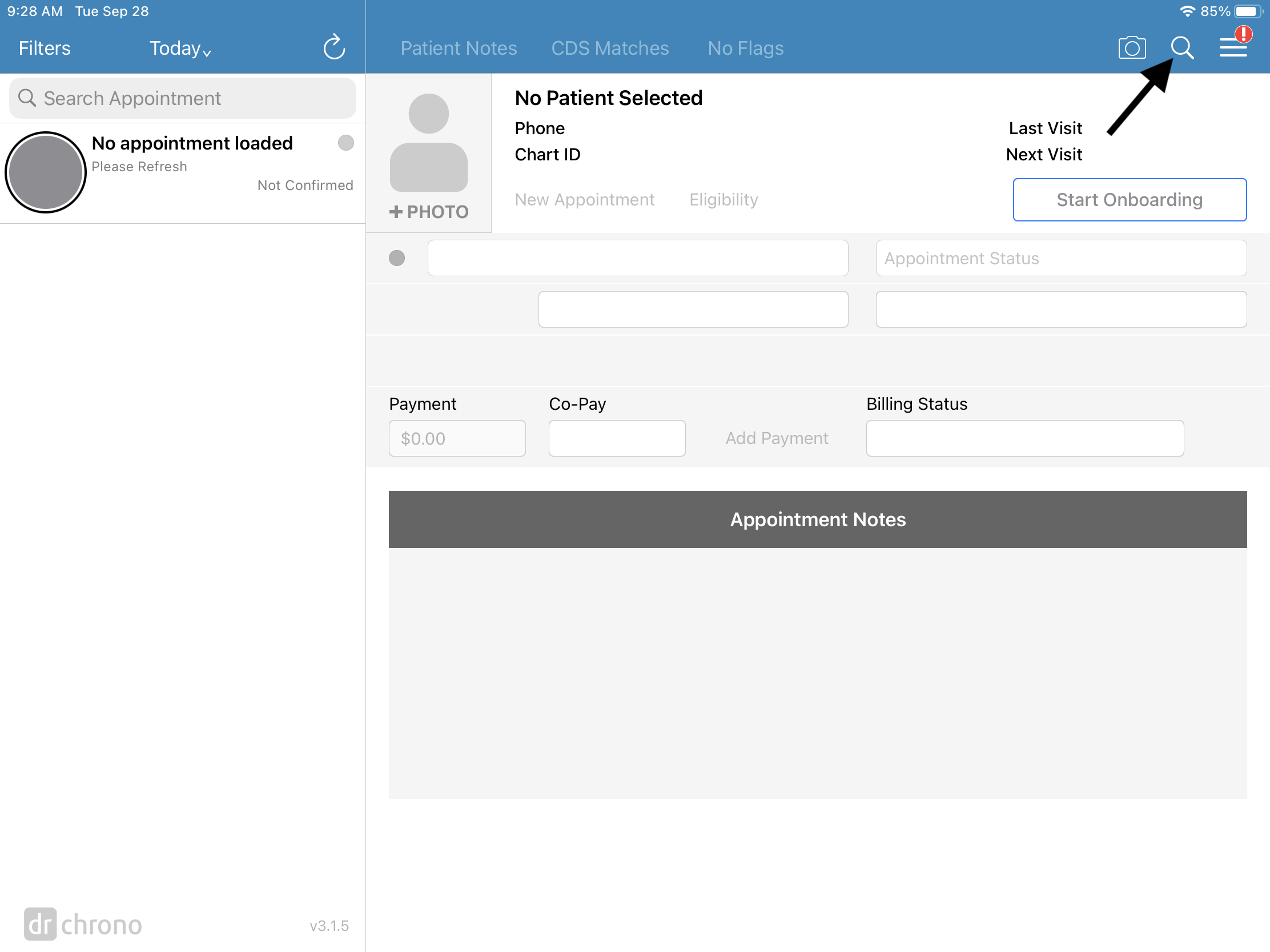Tap the second-row left empty field
Image resolution: width=1270 pixels, height=952 pixels.
pyautogui.click(x=693, y=309)
